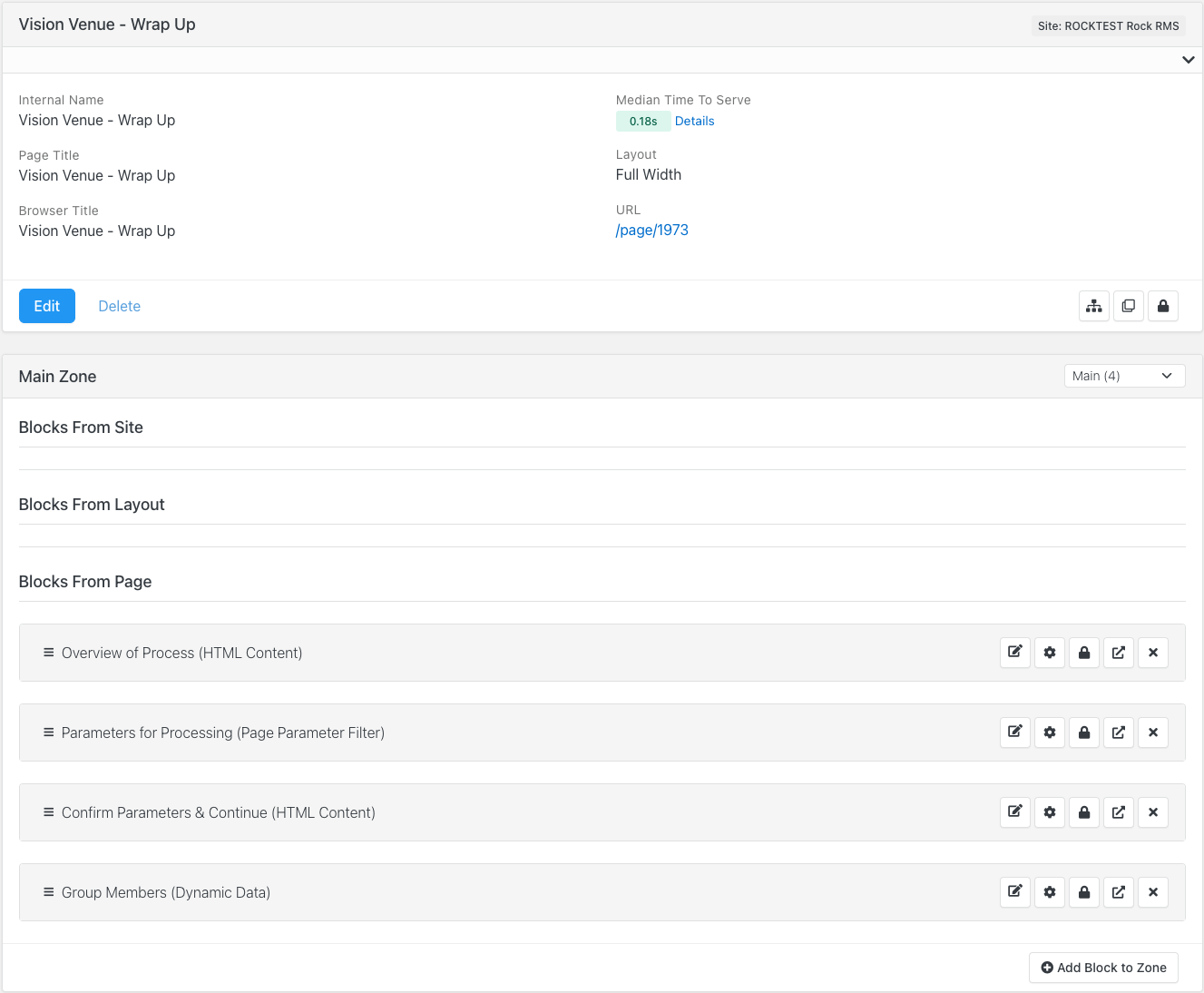Click Overview of Process (HTML Content) label

(181, 653)
